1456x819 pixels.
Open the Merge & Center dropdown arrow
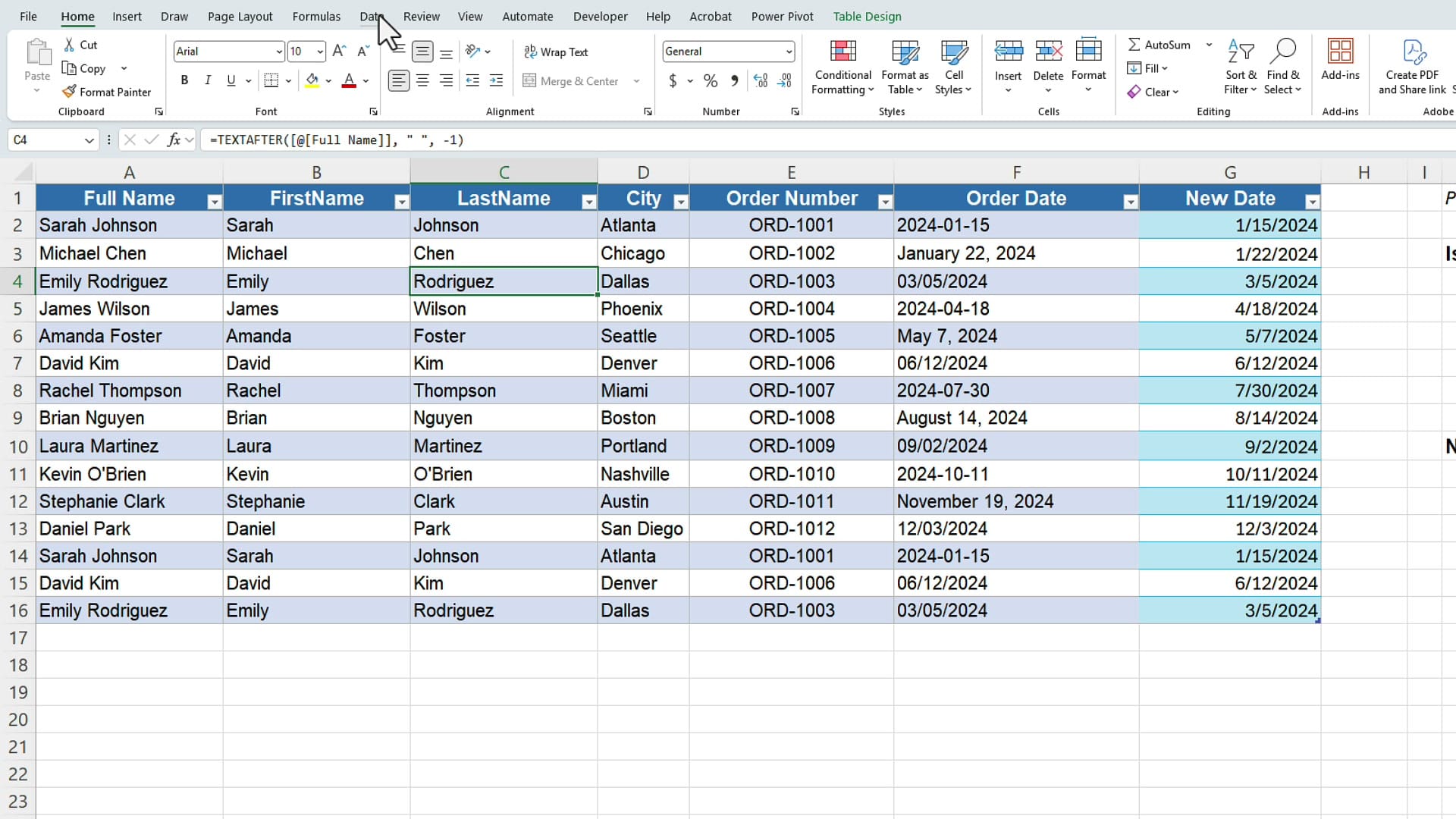636,81
